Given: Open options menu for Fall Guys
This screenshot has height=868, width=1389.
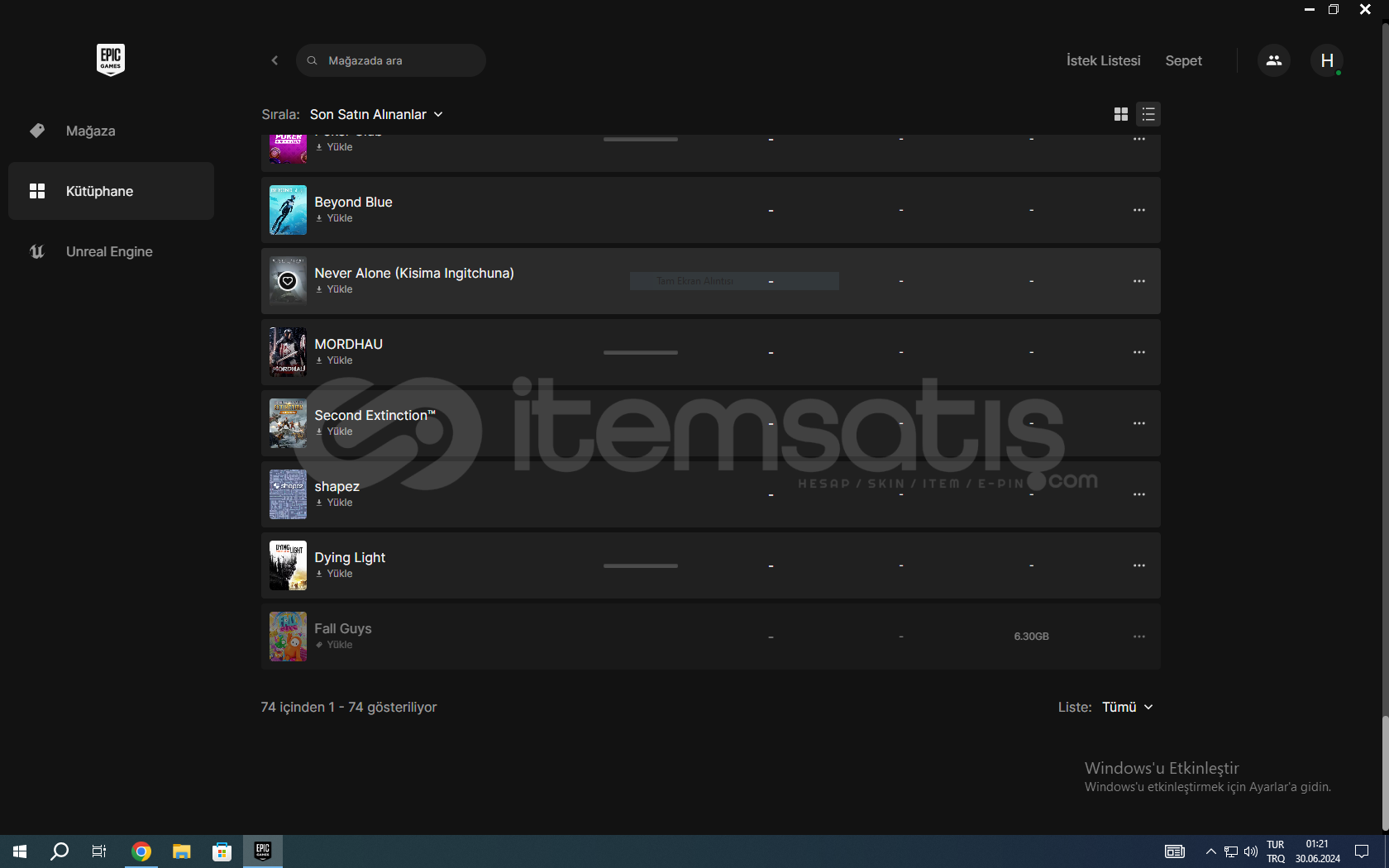Looking at the screenshot, I should [1139, 637].
